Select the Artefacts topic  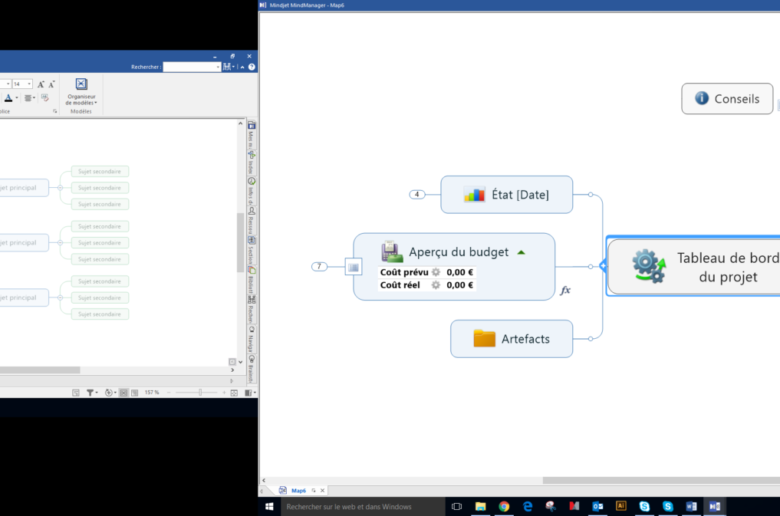point(524,339)
